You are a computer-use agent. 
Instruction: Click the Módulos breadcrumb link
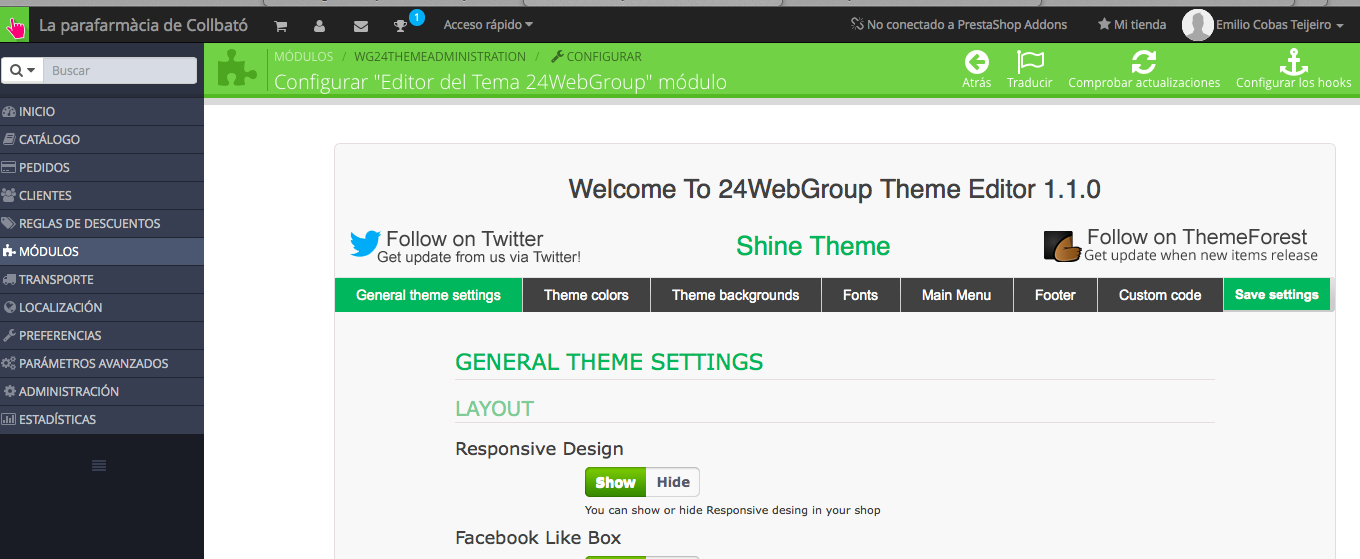tap(304, 57)
